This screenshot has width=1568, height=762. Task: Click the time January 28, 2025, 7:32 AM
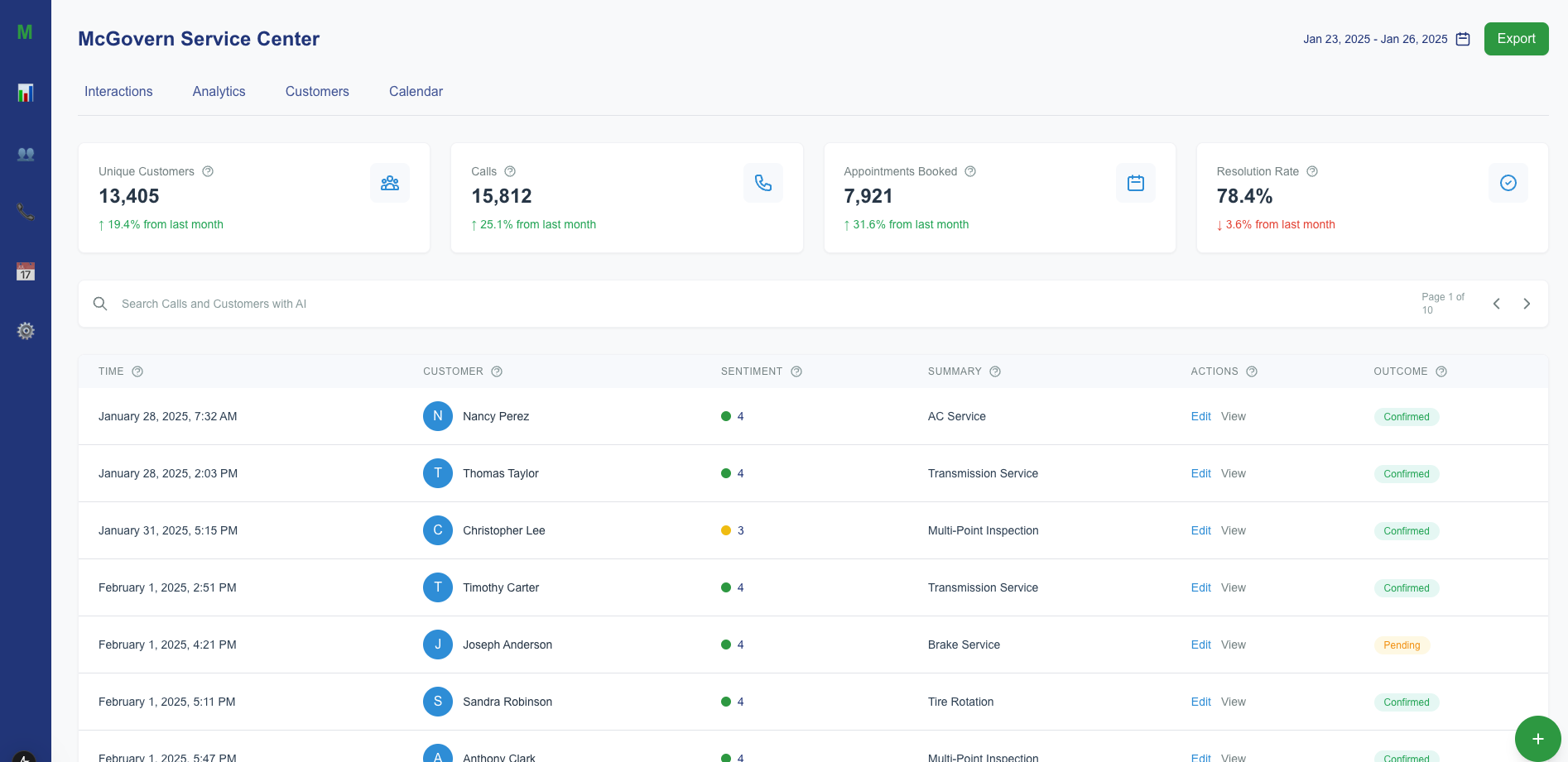[168, 416]
